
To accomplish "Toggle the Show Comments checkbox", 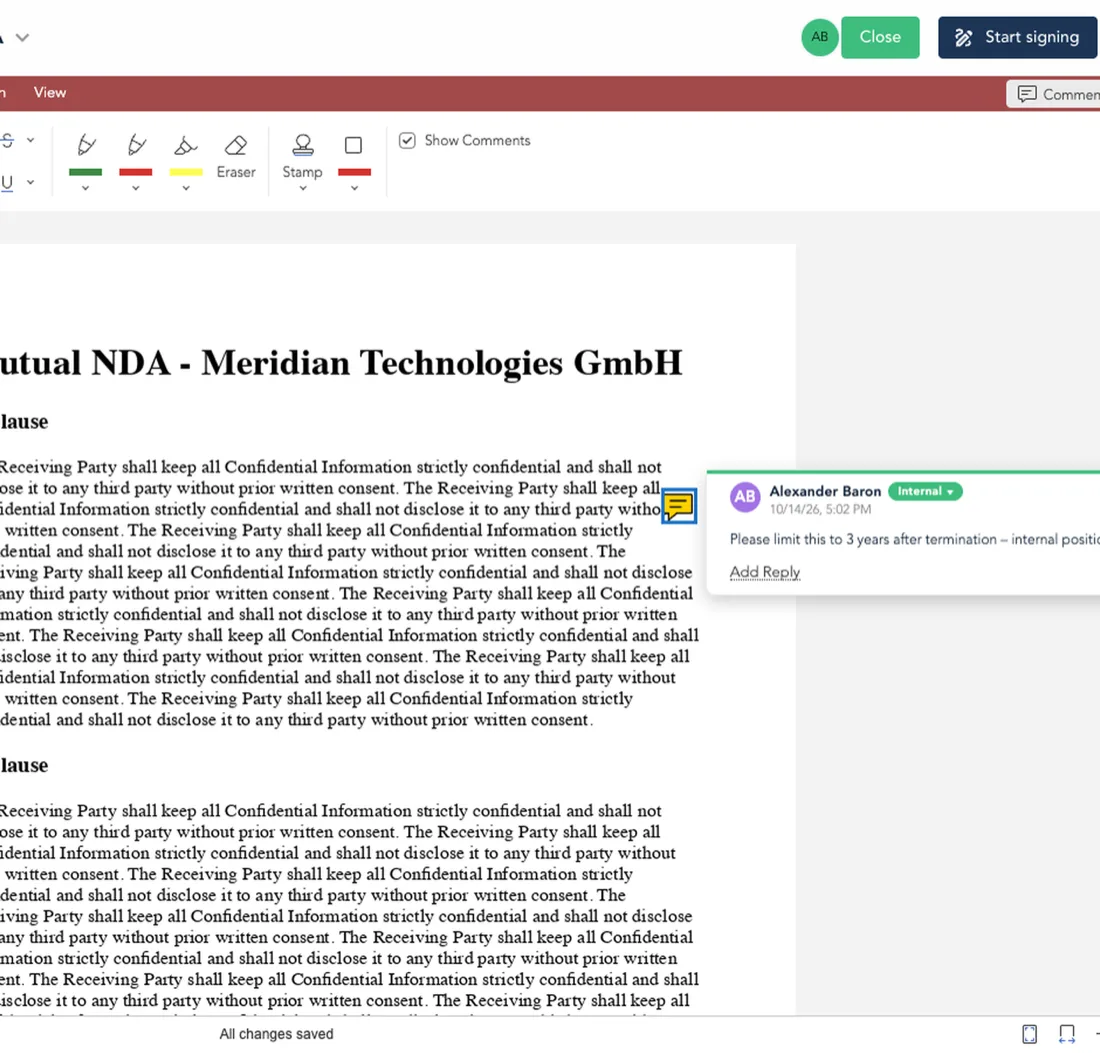I will tap(407, 140).
